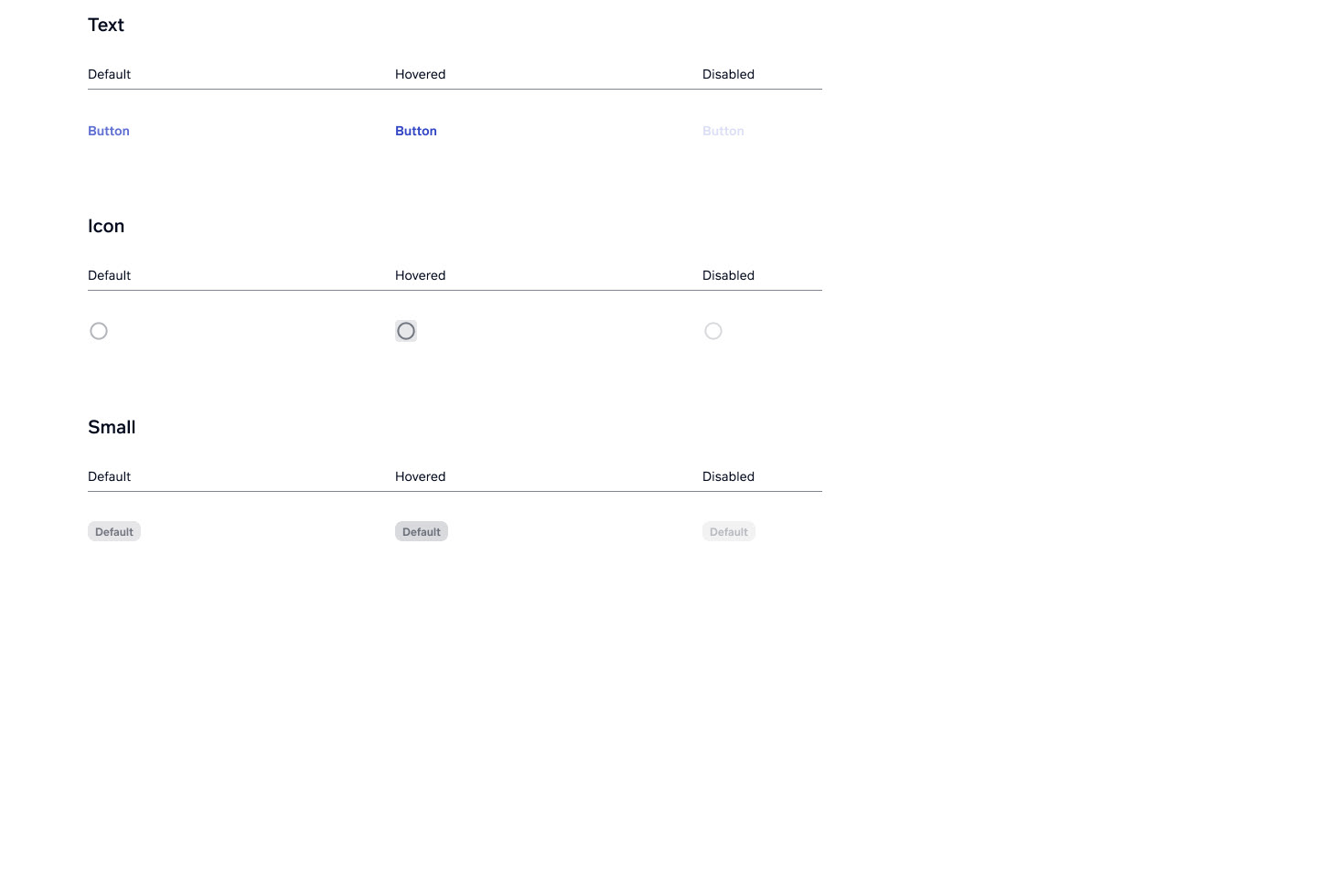This screenshot has width=1317, height=896.
Task: Click the default-state blue text Button
Action: coord(109,131)
